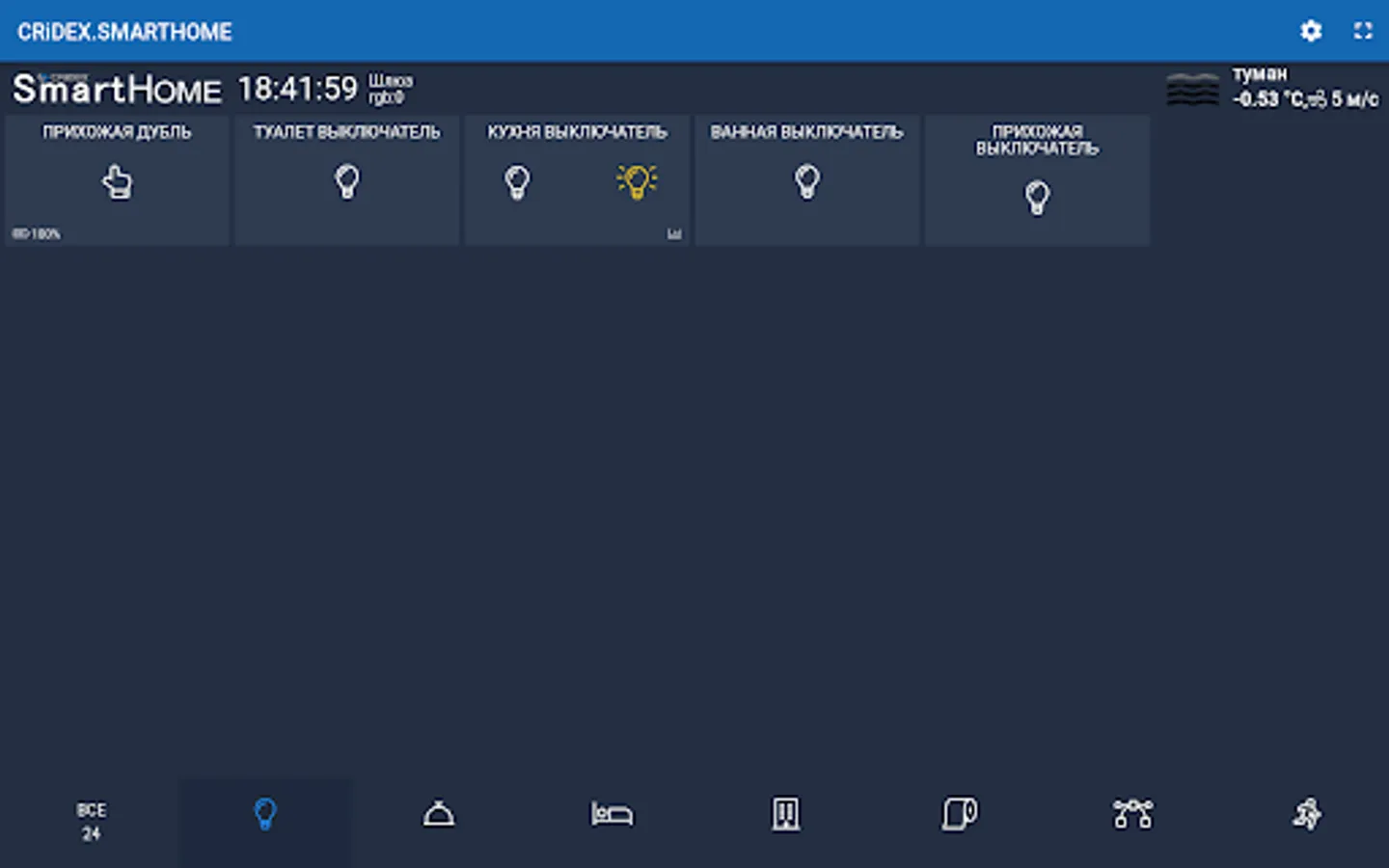Open the toilet paper category tab
The image size is (1389, 868).
click(960, 814)
